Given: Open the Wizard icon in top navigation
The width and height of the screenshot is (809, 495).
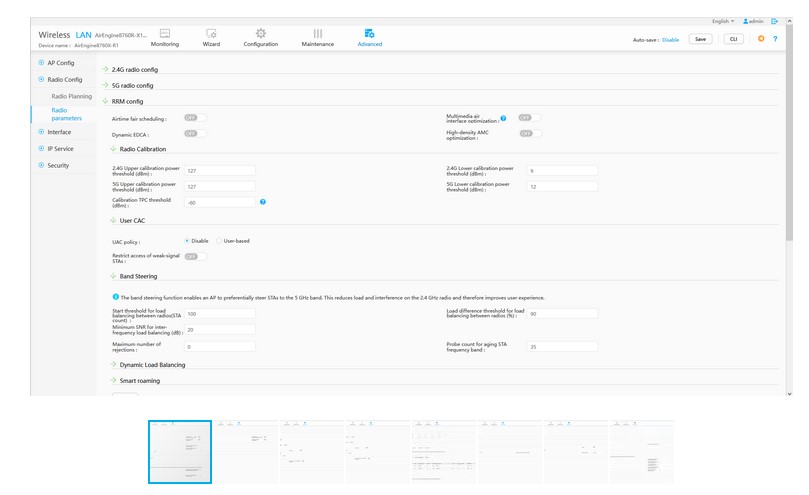Looking at the screenshot, I should coord(211,33).
